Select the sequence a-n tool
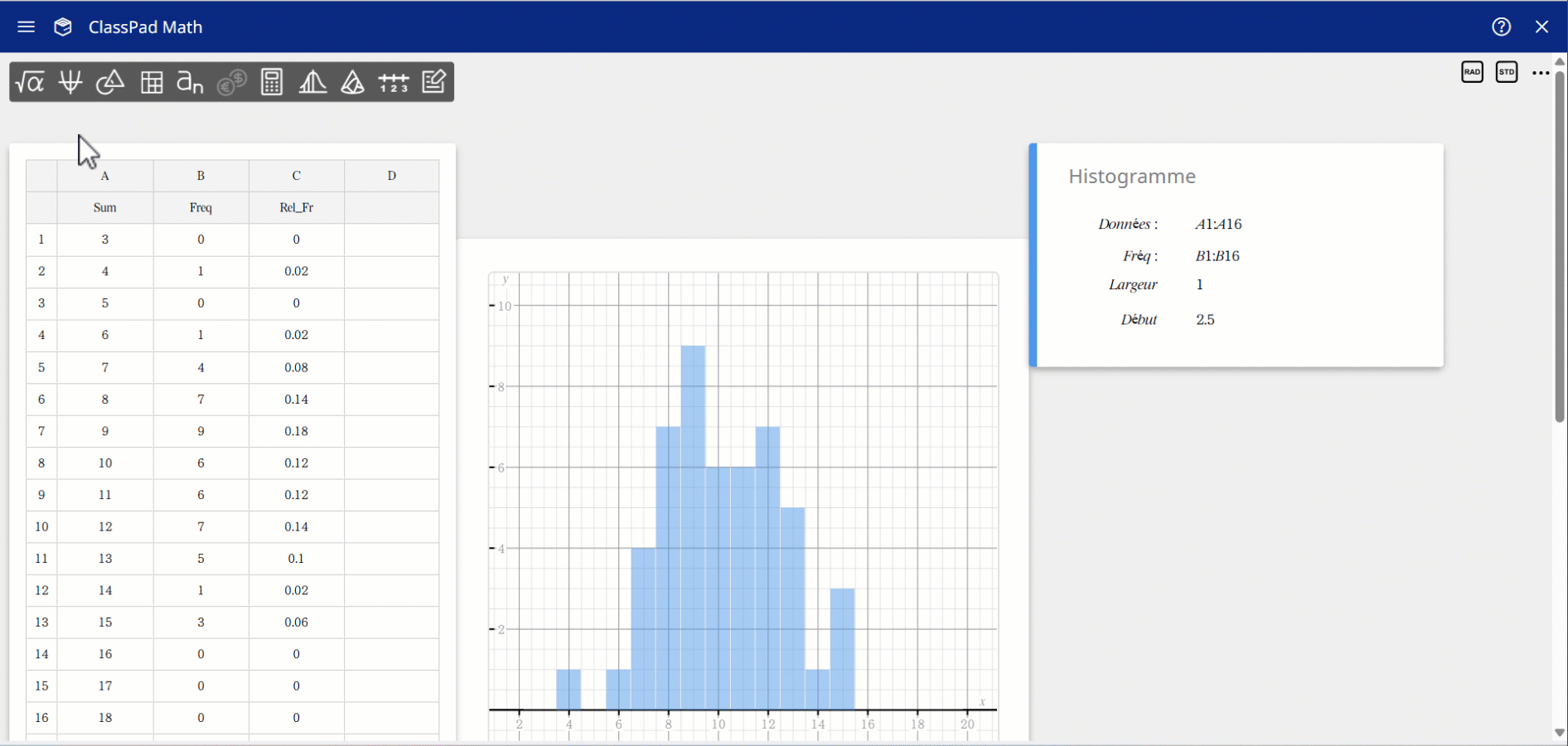This screenshot has width=1568, height=746. pos(191,82)
